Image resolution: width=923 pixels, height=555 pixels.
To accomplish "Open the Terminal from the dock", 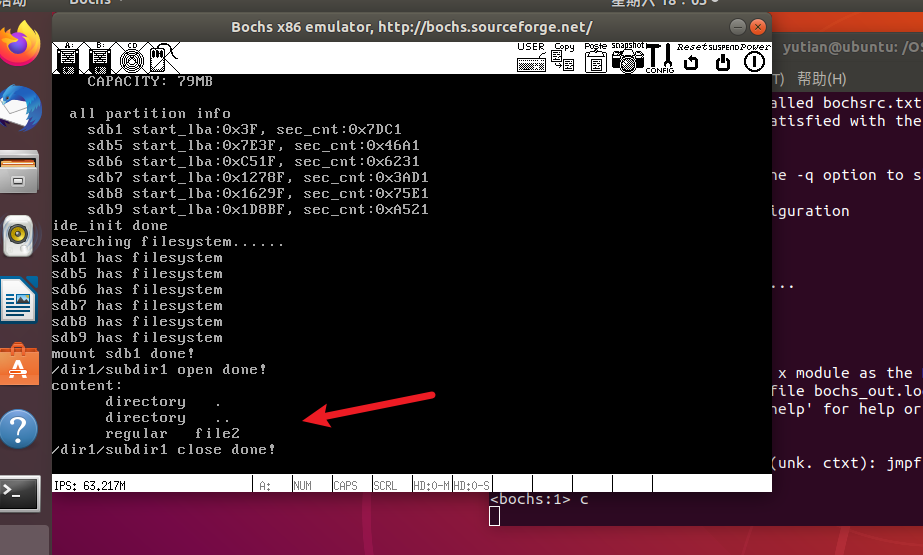I will [20, 491].
